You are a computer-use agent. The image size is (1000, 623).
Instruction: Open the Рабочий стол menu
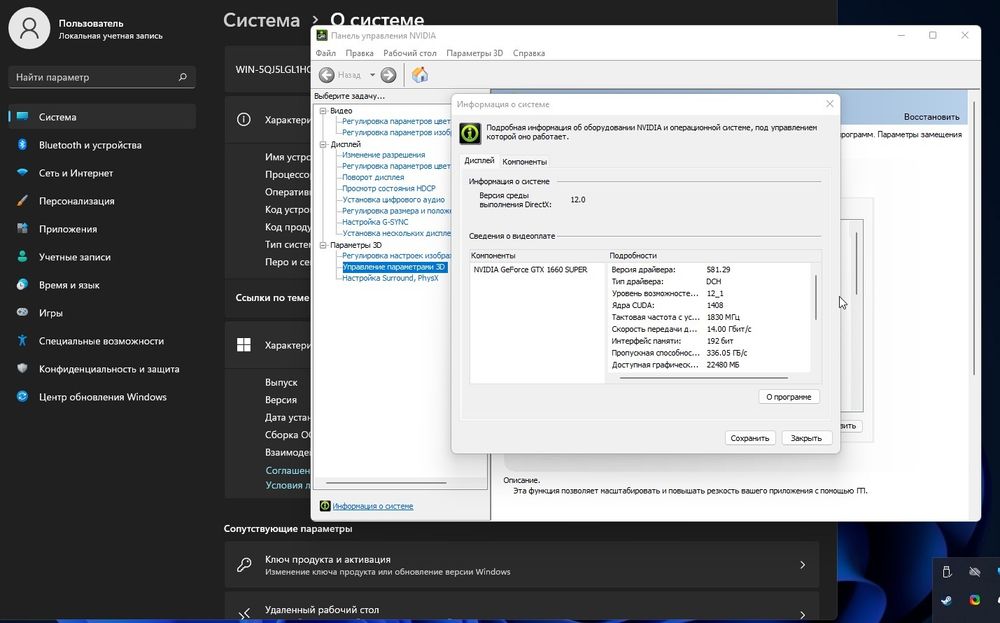(x=409, y=53)
